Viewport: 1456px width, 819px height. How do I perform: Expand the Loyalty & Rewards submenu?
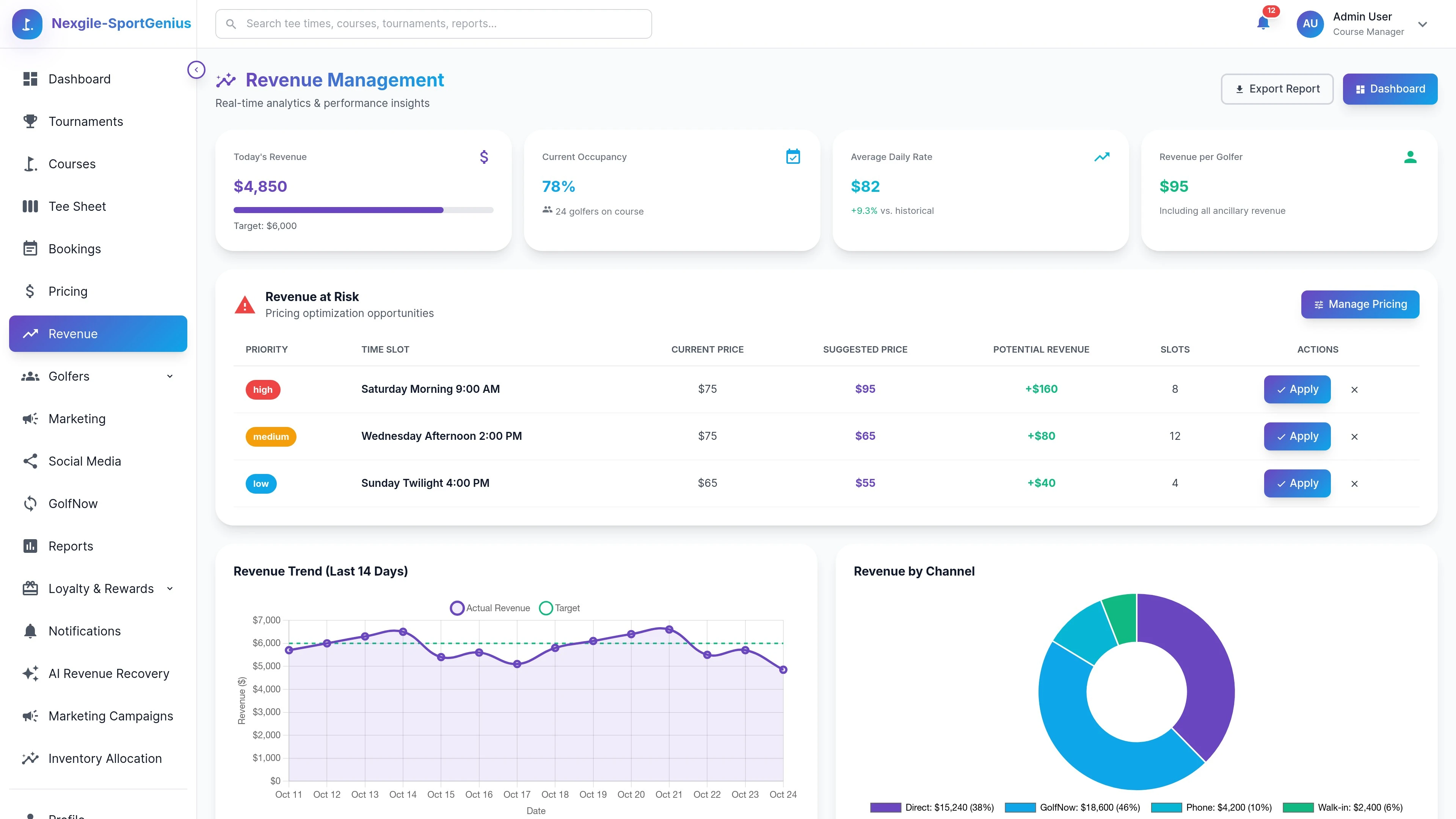pyautogui.click(x=169, y=588)
